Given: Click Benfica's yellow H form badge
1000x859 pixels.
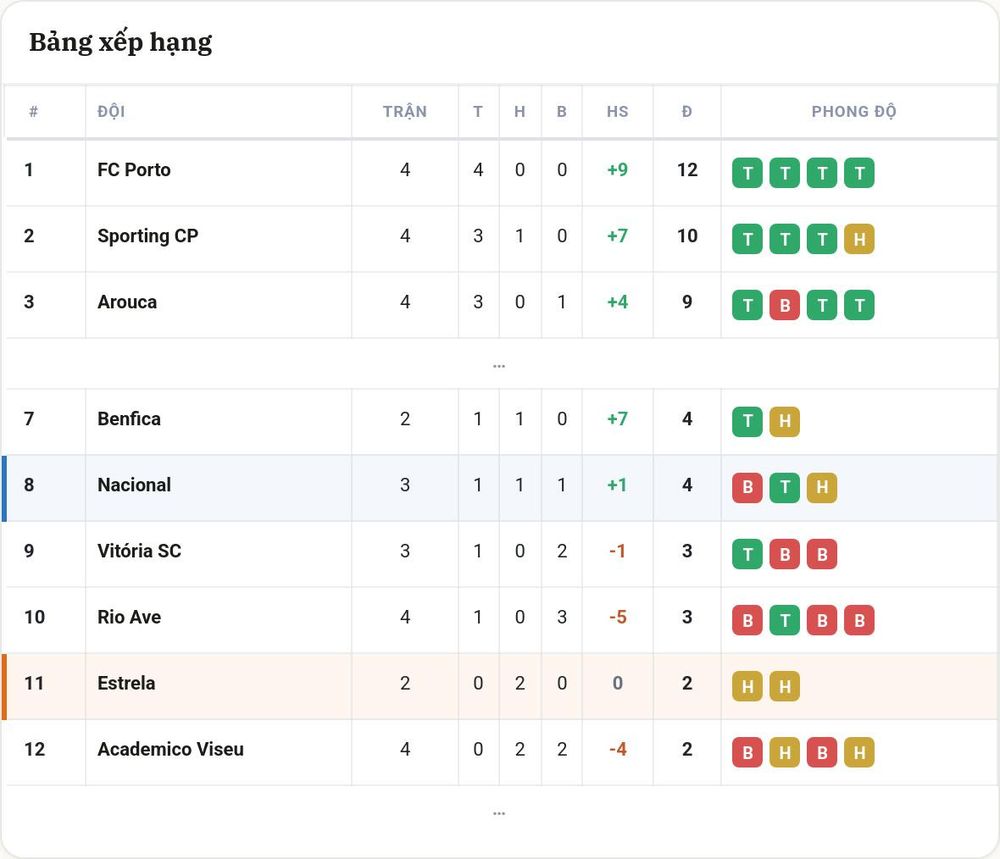Looking at the screenshot, I should (784, 422).
